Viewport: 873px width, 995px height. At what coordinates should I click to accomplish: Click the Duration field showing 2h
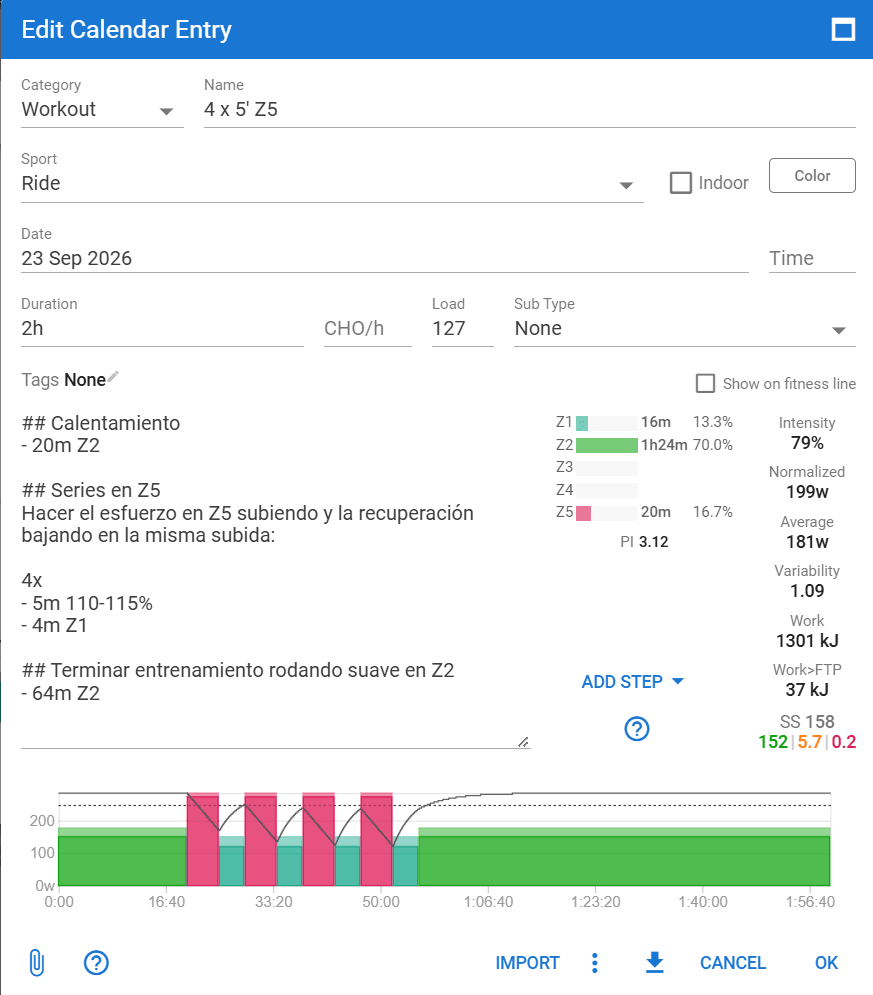[x=162, y=329]
